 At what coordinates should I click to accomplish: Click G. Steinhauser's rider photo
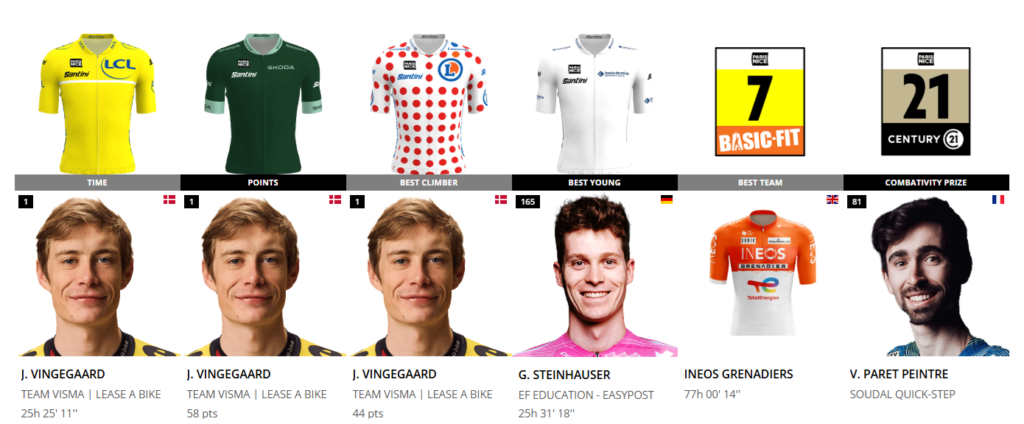[x=595, y=274]
